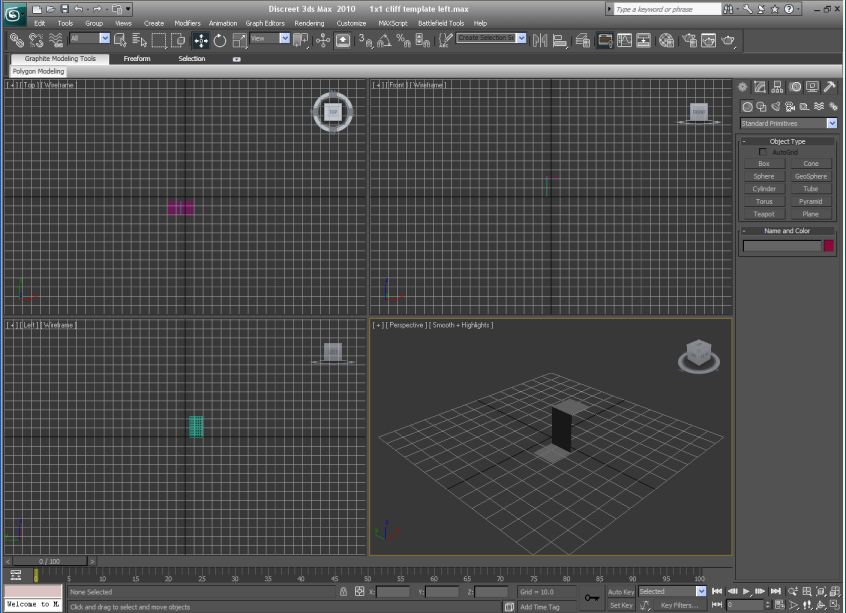Toggle the Keyboard Shortcut Override button

[343, 40]
